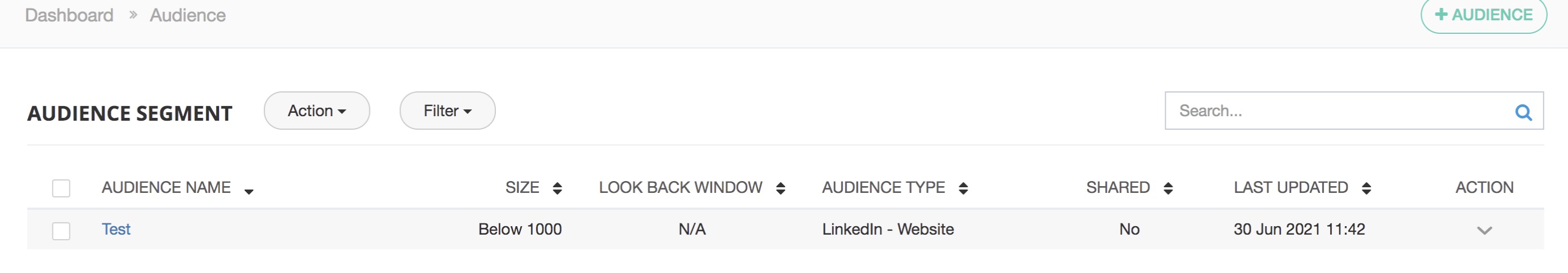Image resolution: width=1568 pixels, height=273 pixels.
Task: Click the Last Updated column header
Action: pyautogui.click(x=1291, y=187)
